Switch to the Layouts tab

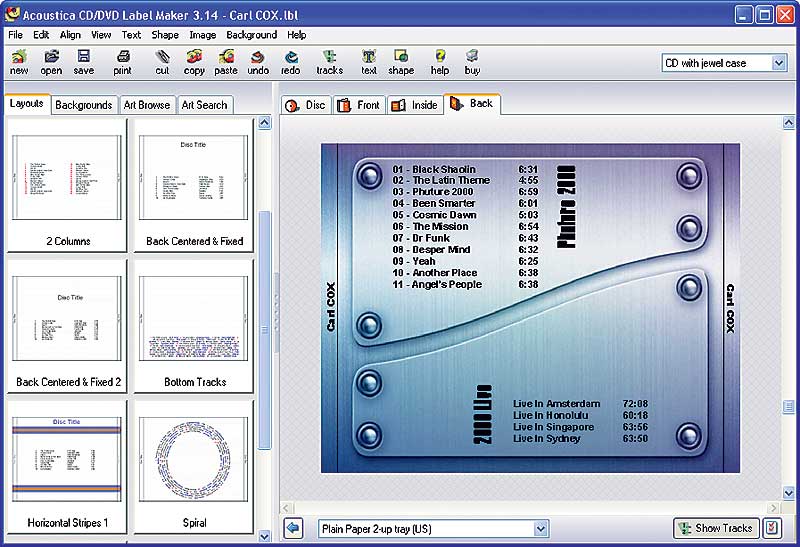tap(27, 104)
